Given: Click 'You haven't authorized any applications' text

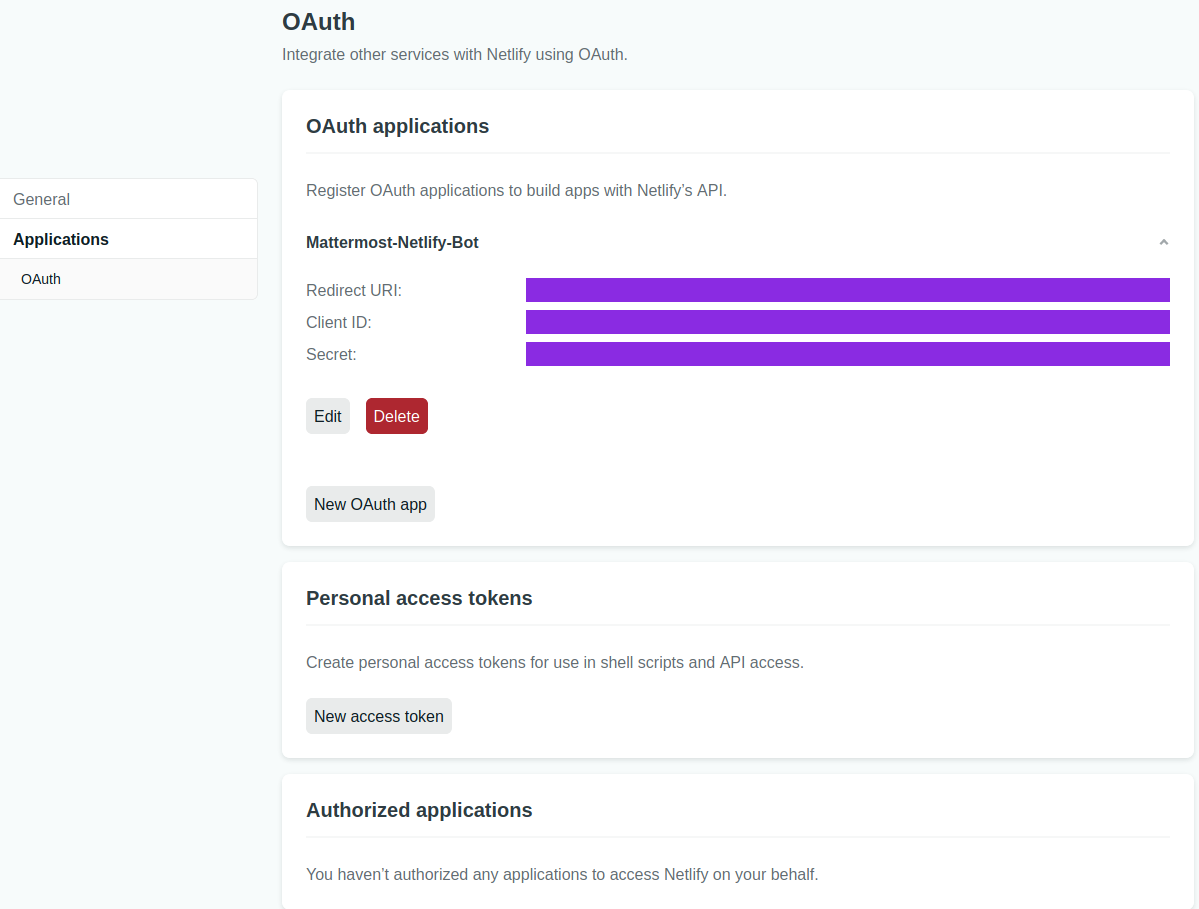Looking at the screenshot, I should coord(562,874).
